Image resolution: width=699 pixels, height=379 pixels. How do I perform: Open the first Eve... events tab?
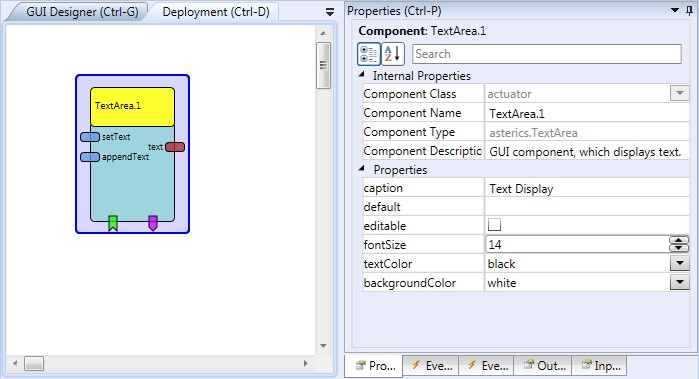coord(431,366)
